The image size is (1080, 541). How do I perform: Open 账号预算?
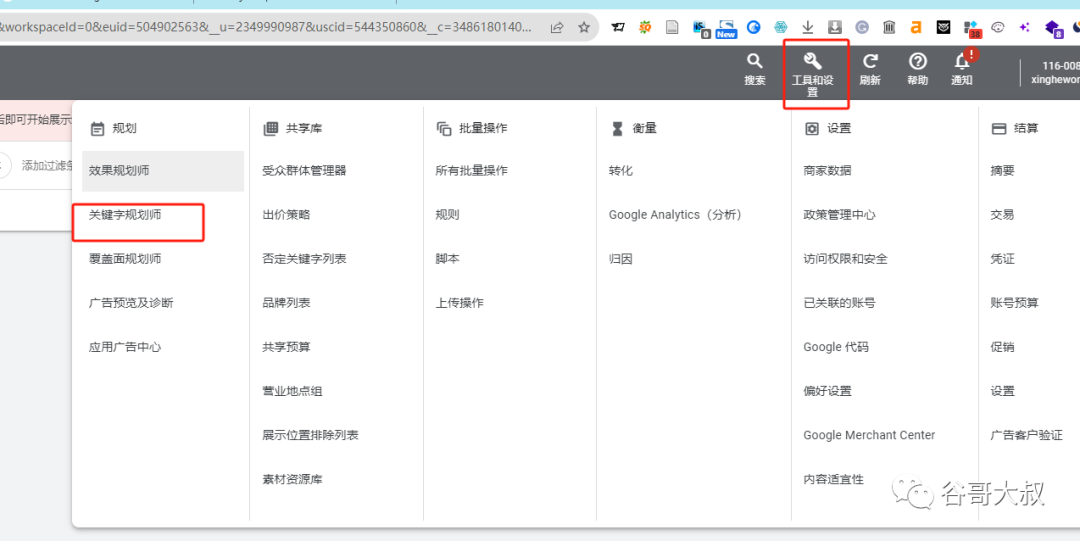pos(1015,303)
